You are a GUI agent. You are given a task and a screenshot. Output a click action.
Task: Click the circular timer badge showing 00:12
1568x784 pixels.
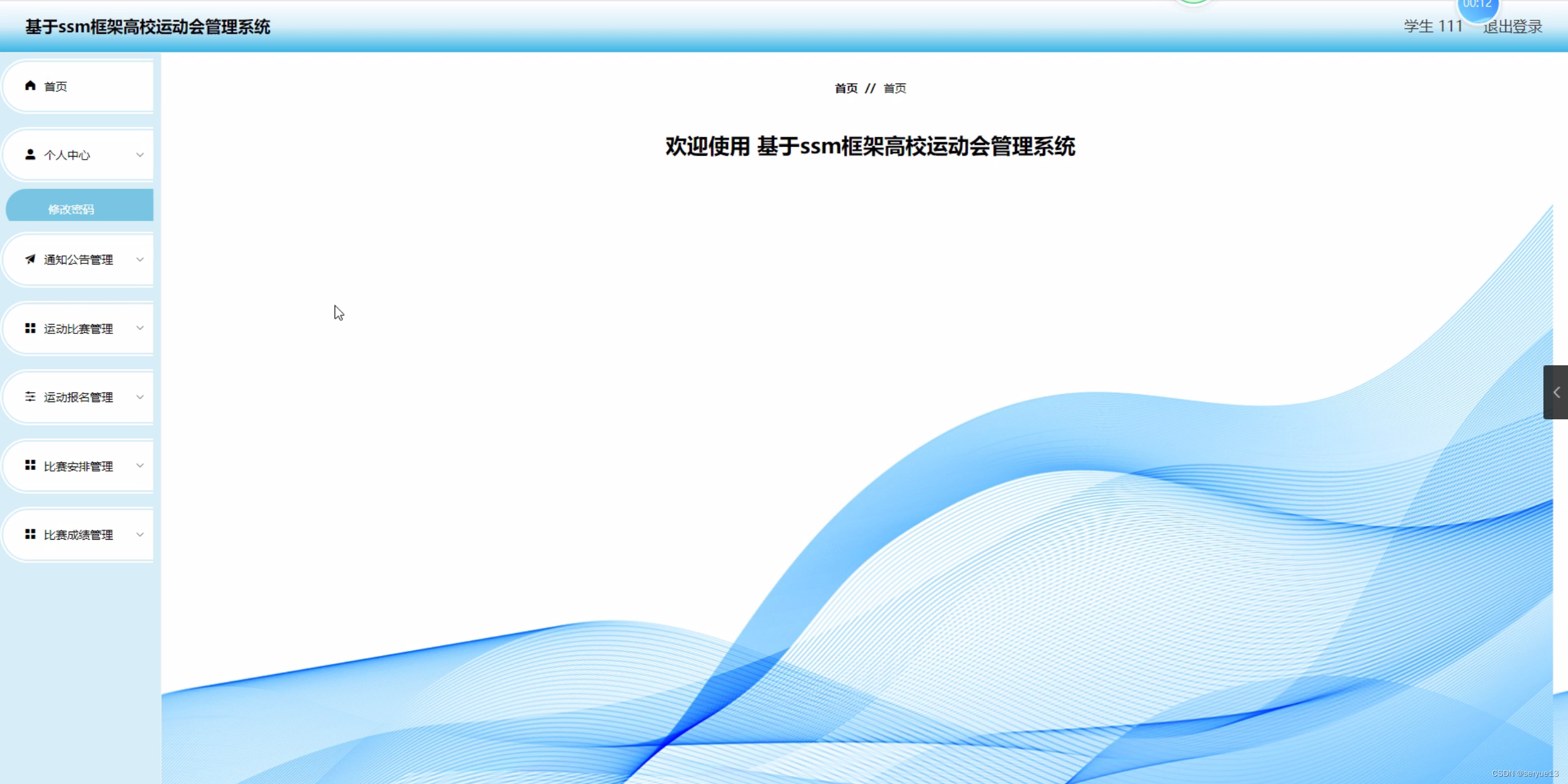pos(1478,6)
